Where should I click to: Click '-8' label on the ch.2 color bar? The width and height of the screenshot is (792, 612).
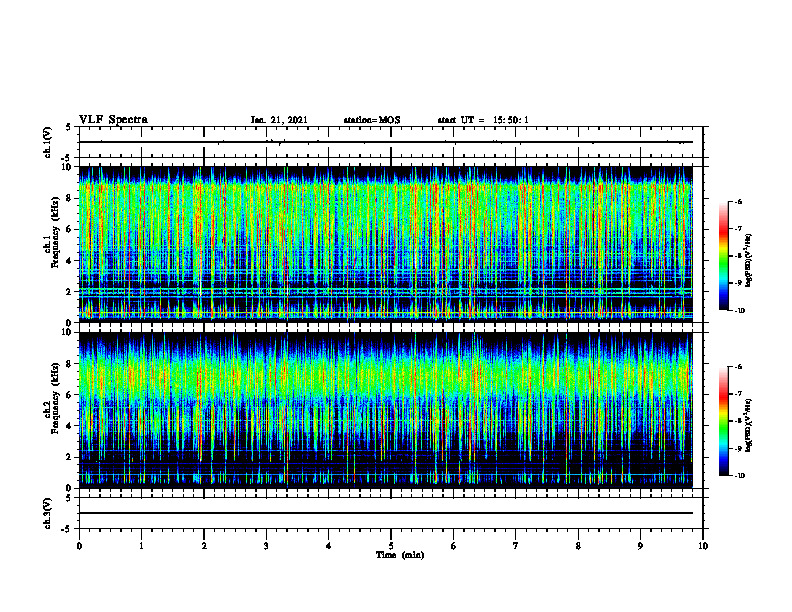pos(737,421)
